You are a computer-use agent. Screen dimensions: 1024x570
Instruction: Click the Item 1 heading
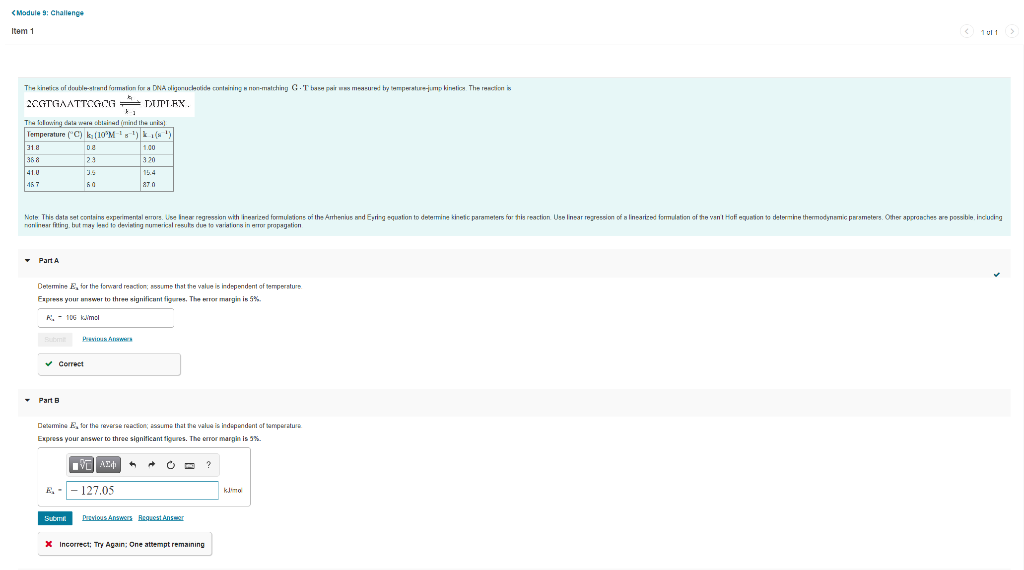coord(23,31)
